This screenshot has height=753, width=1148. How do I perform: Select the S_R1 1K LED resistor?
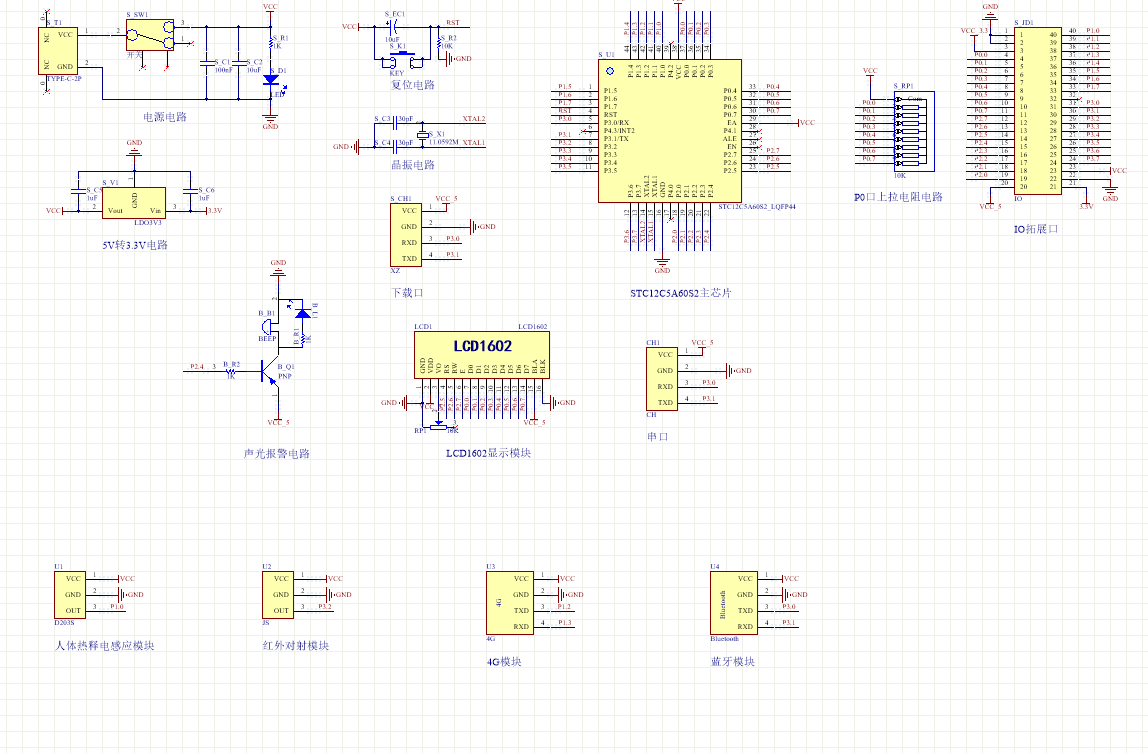click(271, 42)
